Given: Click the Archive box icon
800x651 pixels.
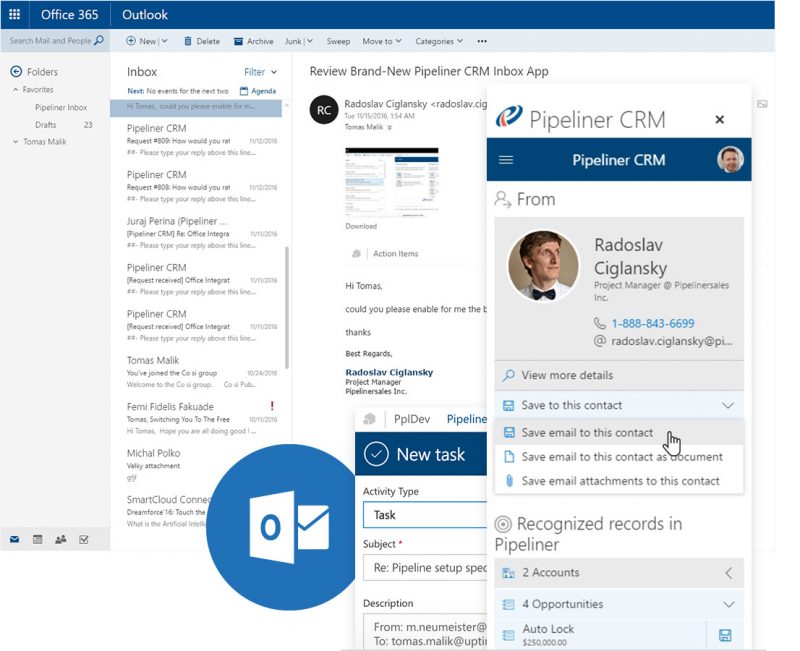Looking at the screenshot, I should [238, 41].
